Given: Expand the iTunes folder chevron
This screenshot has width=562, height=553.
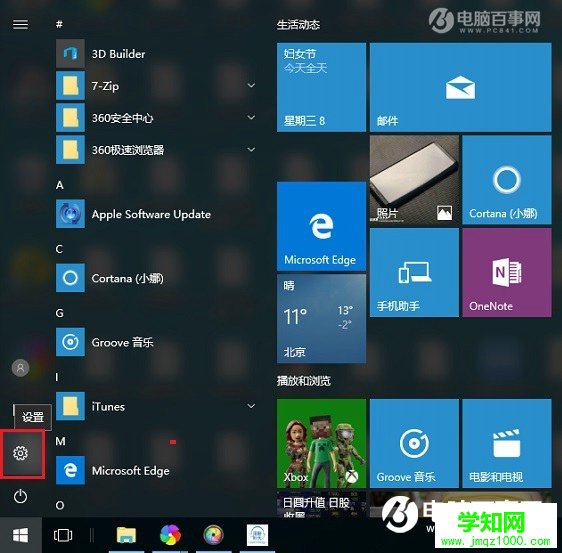Looking at the screenshot, I should click(x=252, y=406).
